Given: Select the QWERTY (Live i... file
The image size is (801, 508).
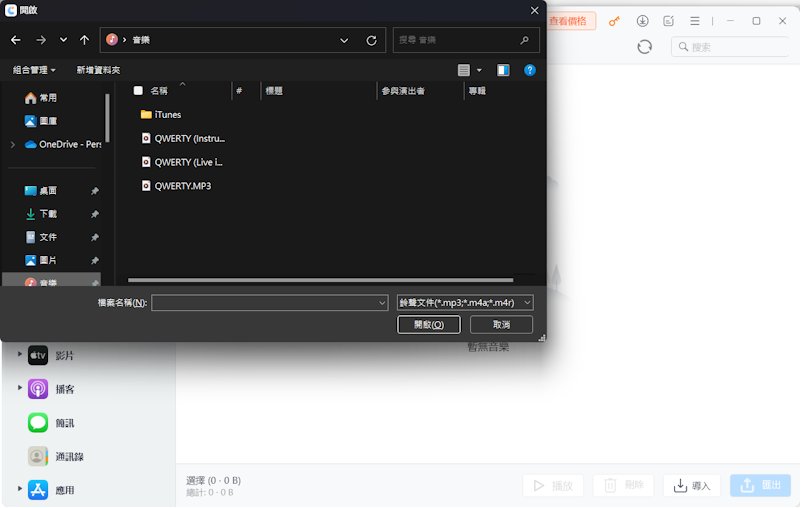Looking at the screenshot, I should click(x=182, y=162).
